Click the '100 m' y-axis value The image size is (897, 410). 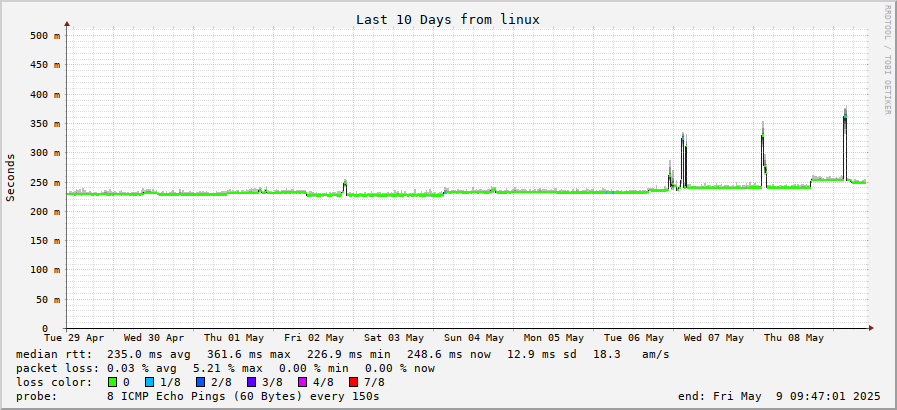[45, 270]
